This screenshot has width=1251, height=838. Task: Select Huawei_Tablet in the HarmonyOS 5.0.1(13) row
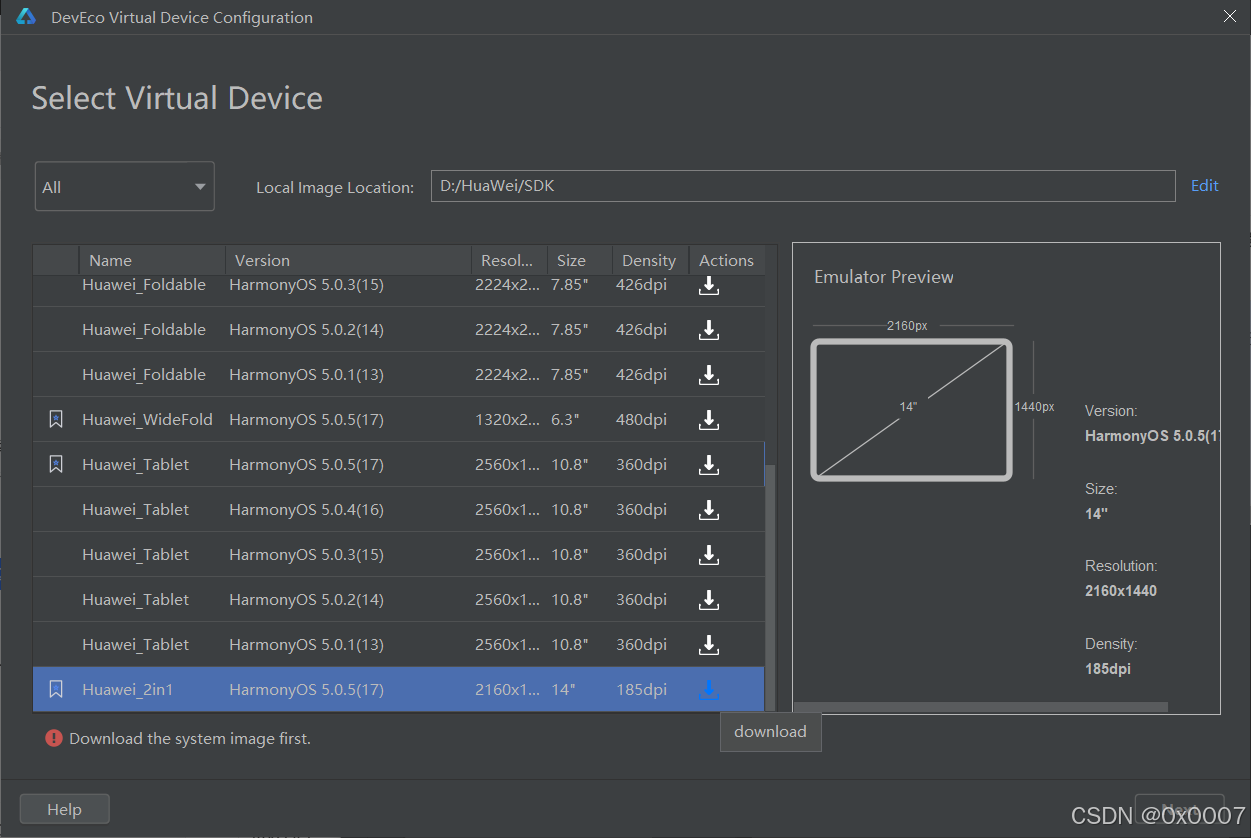tap(135, 645)
